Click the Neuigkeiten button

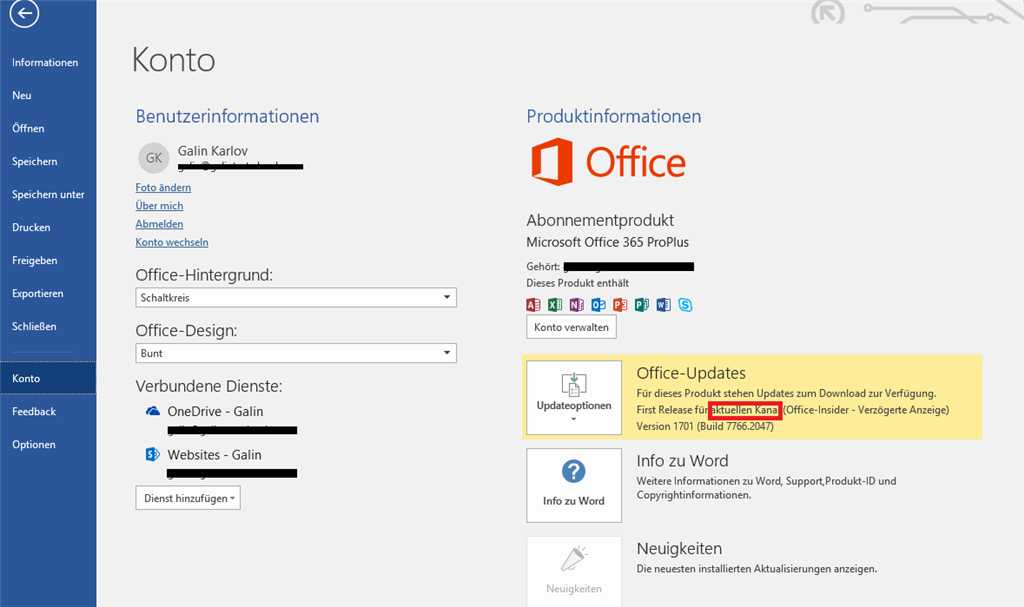coord(574,572)
